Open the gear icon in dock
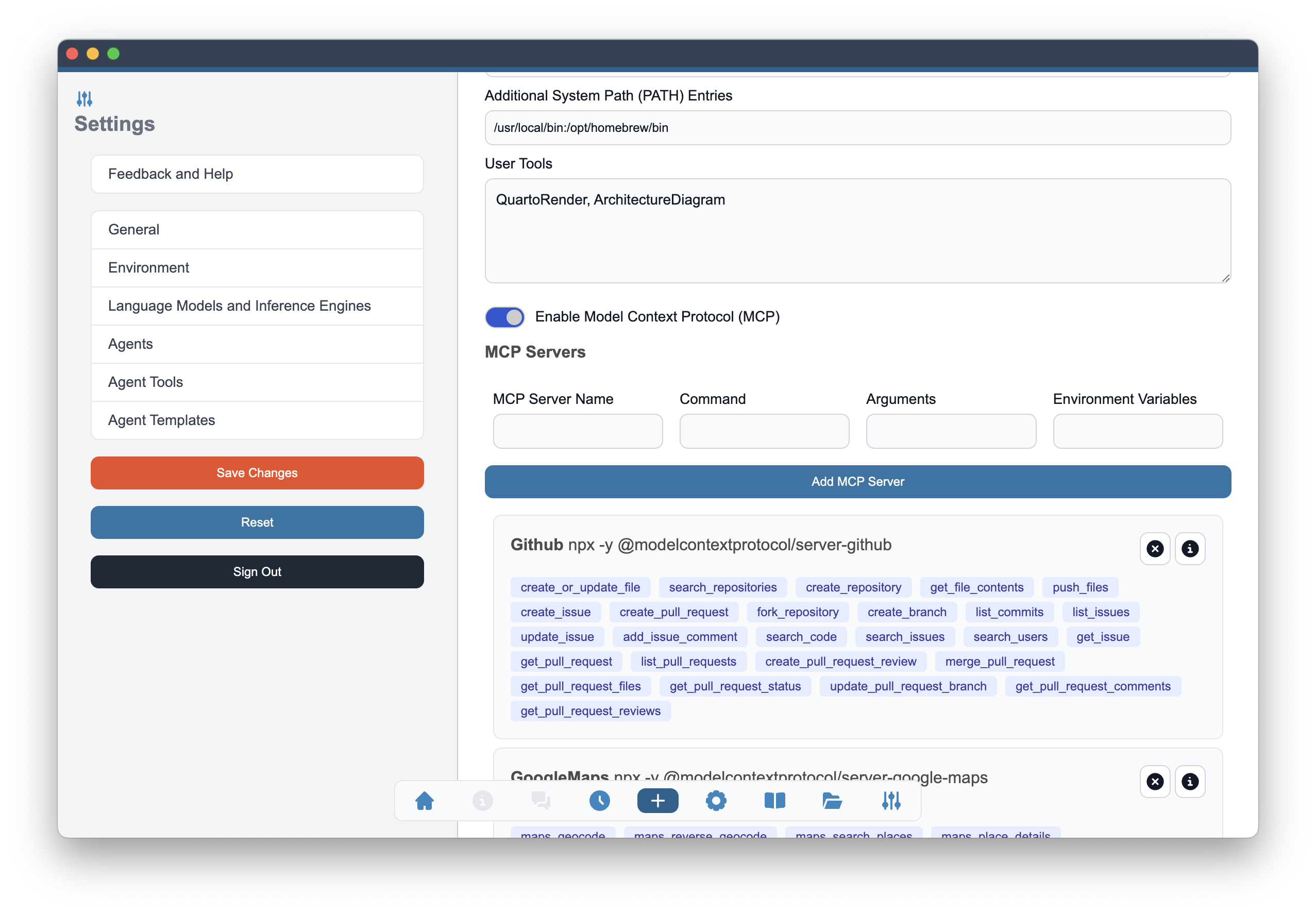 (716, 801)
